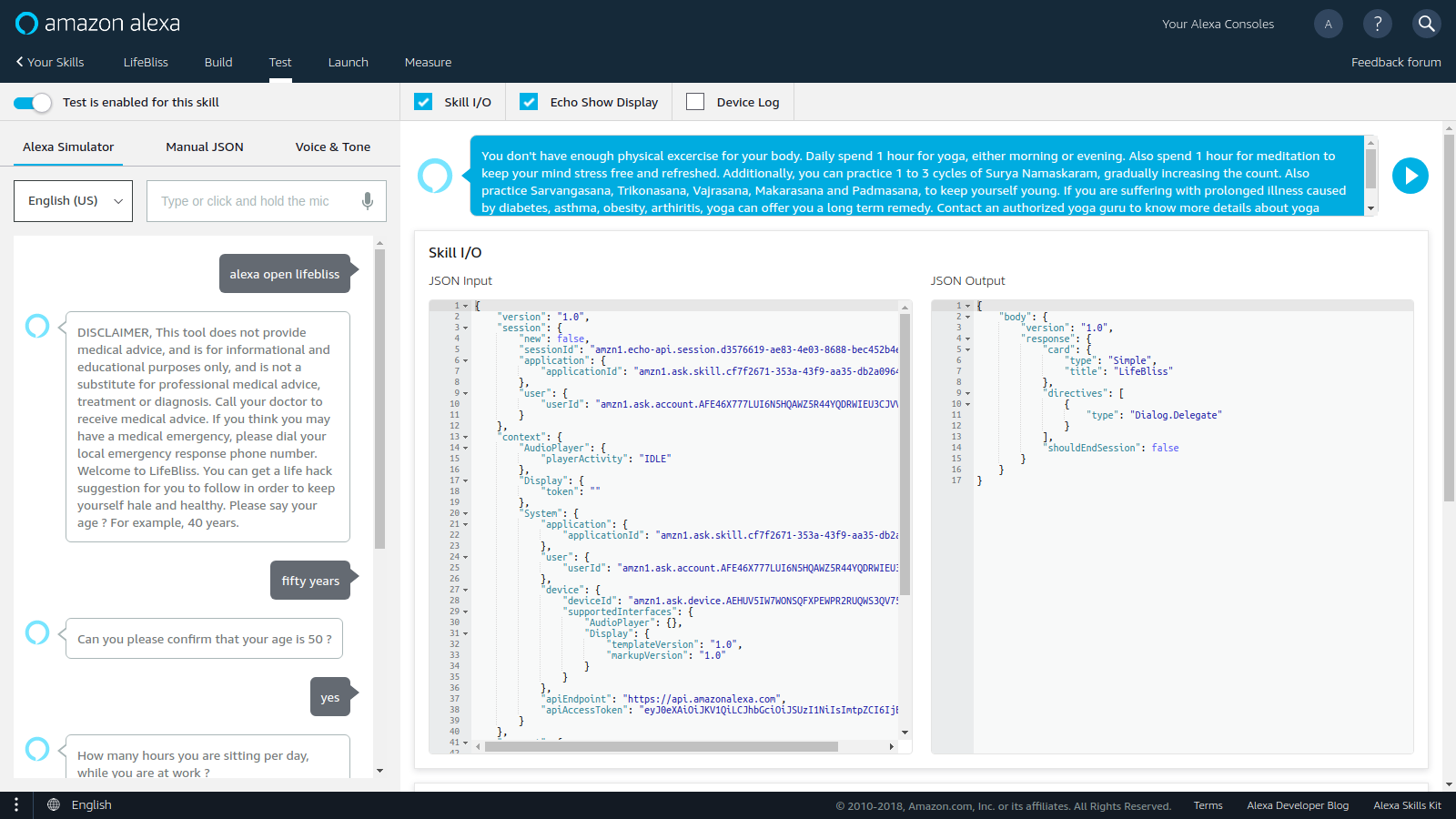Click the down arrow of the chat scrollbar

[x=379, y=771]
